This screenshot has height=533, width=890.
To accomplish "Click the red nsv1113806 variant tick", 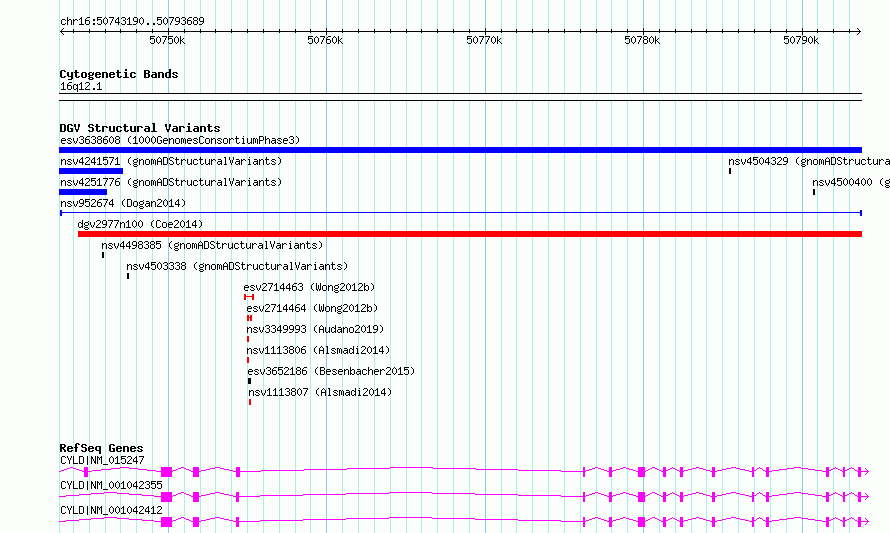I will 248,360.
